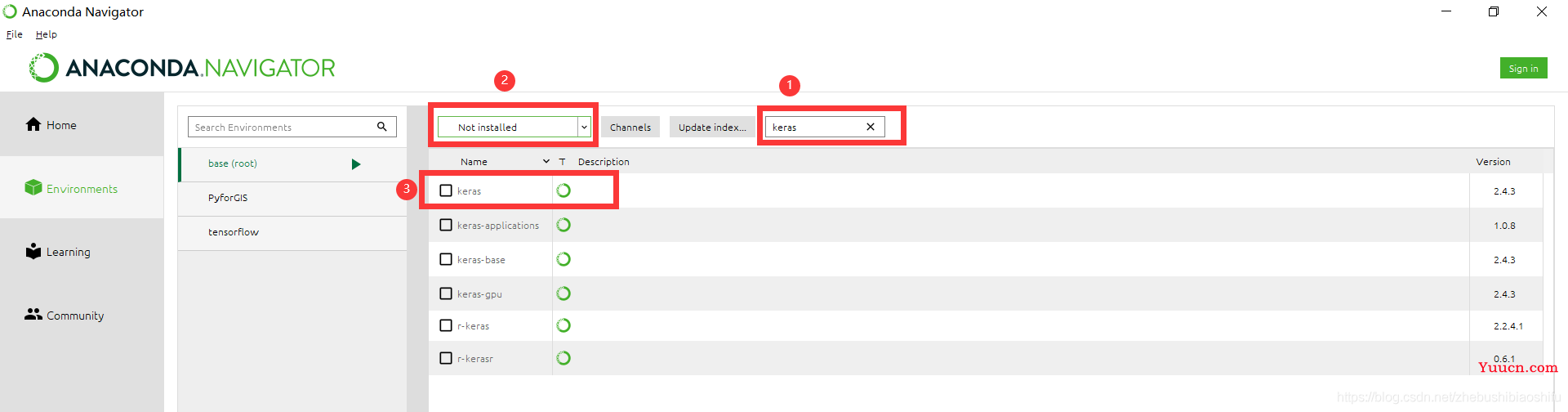The image size is (1568, 412).
Task: Check the r-kerasr package checkbox
Action: click(446, 358)
